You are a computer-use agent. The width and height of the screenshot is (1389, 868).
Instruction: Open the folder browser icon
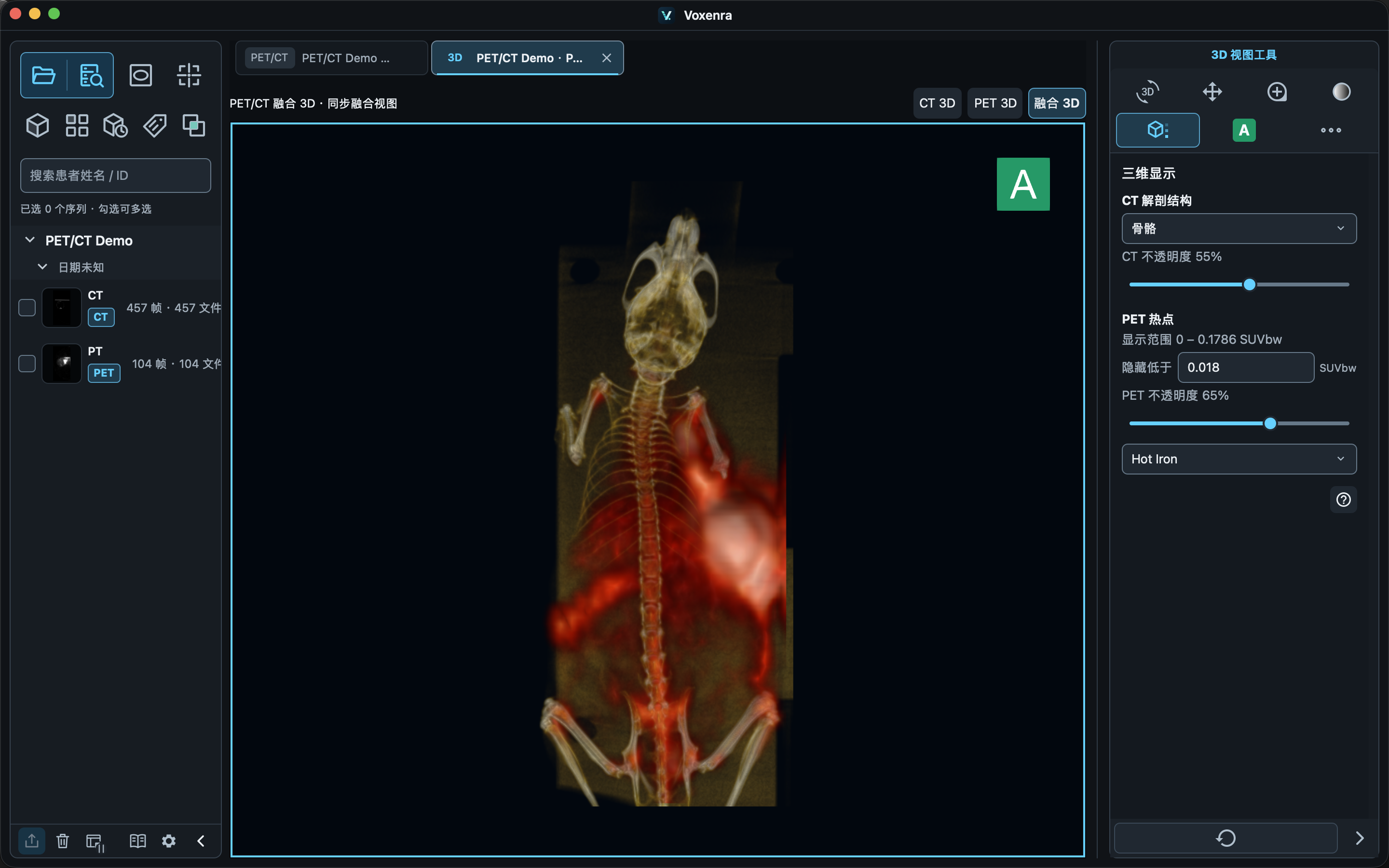pyautogui.click(x=43, y=75)
